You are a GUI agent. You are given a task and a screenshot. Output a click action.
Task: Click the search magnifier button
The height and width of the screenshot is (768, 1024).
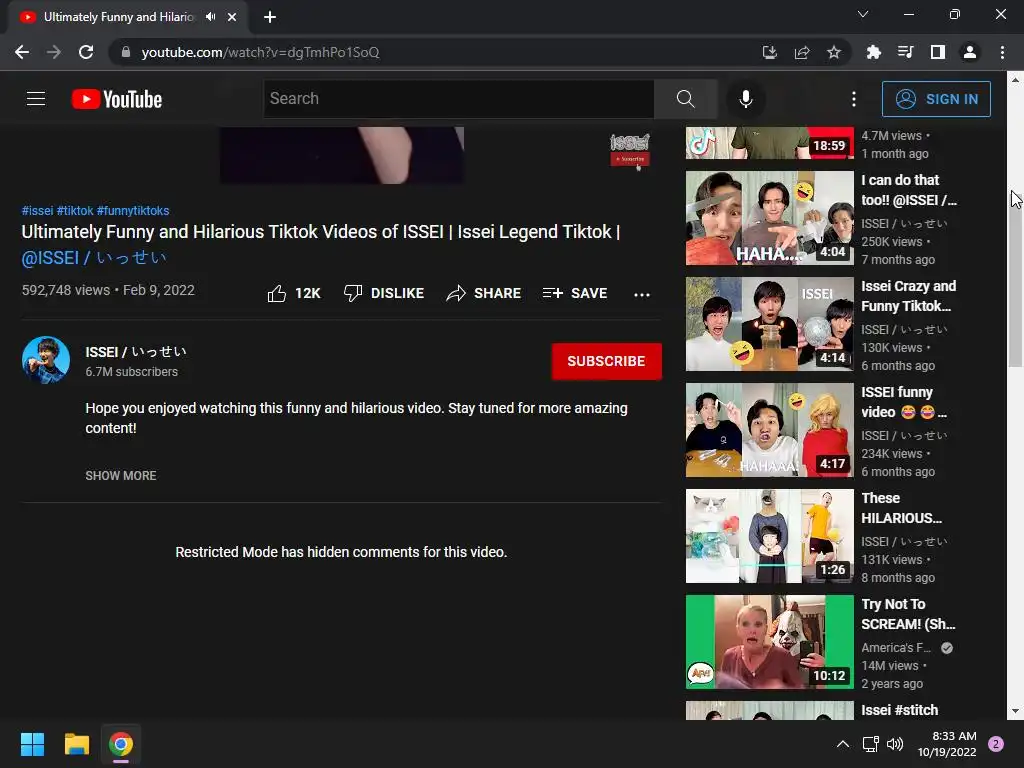point(686,99)
